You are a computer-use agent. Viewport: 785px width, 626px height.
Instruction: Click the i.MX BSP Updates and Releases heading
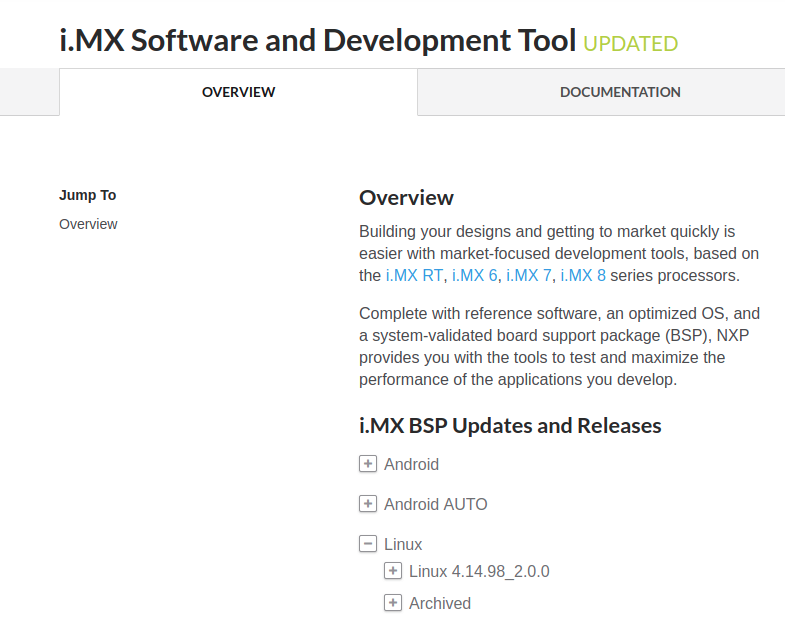point(510,425)
